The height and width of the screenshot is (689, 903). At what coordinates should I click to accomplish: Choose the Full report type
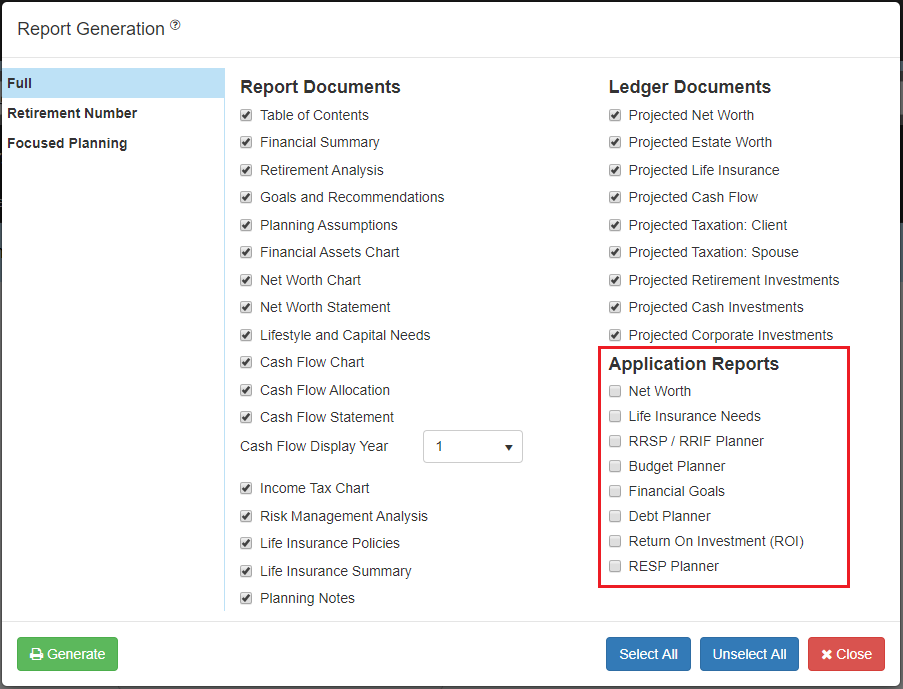tap(20, 83)
